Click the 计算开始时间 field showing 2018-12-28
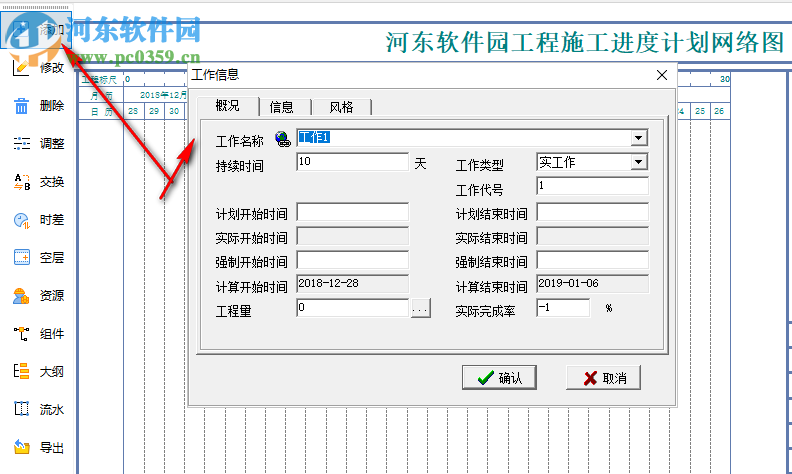Viewport: 792px width, 474px height. pyautogui.click(x=353, y=284)
